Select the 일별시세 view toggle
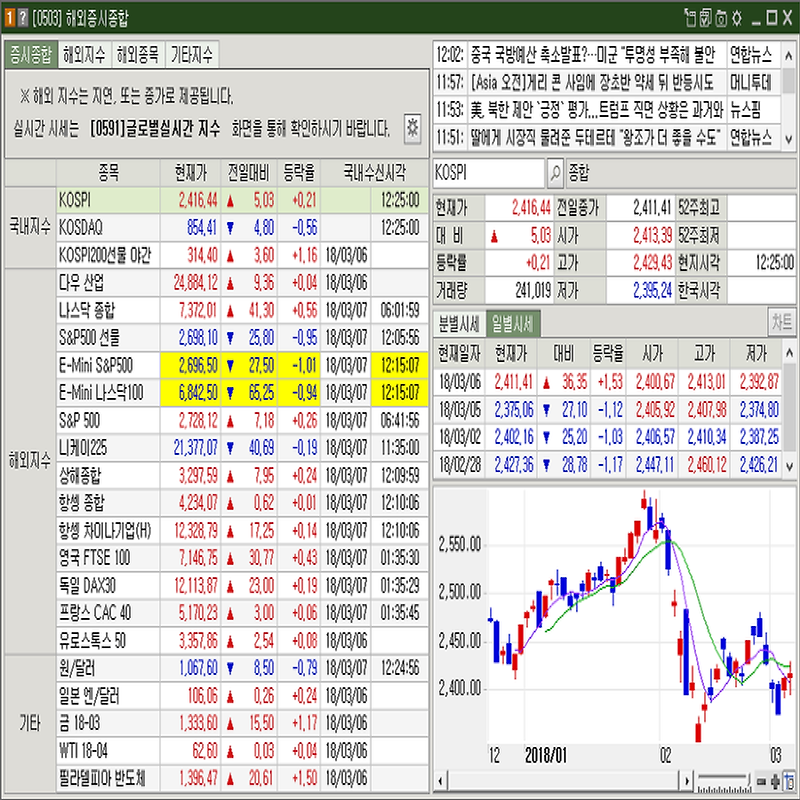The height and width of the screenshot is (800, 800). pyautogui.click(x=512, y=323)
